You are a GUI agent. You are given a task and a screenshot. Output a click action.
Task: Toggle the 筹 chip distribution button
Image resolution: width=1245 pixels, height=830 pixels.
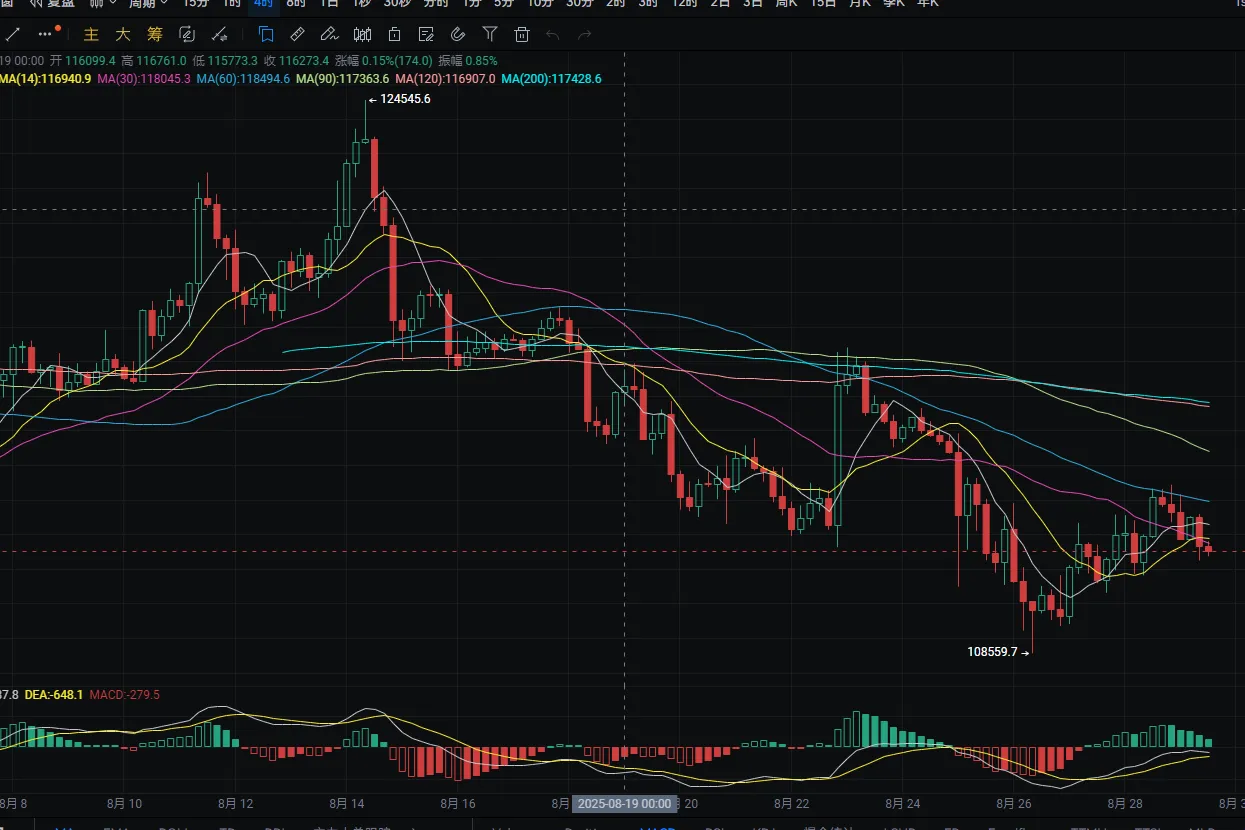tap(155, 34)
